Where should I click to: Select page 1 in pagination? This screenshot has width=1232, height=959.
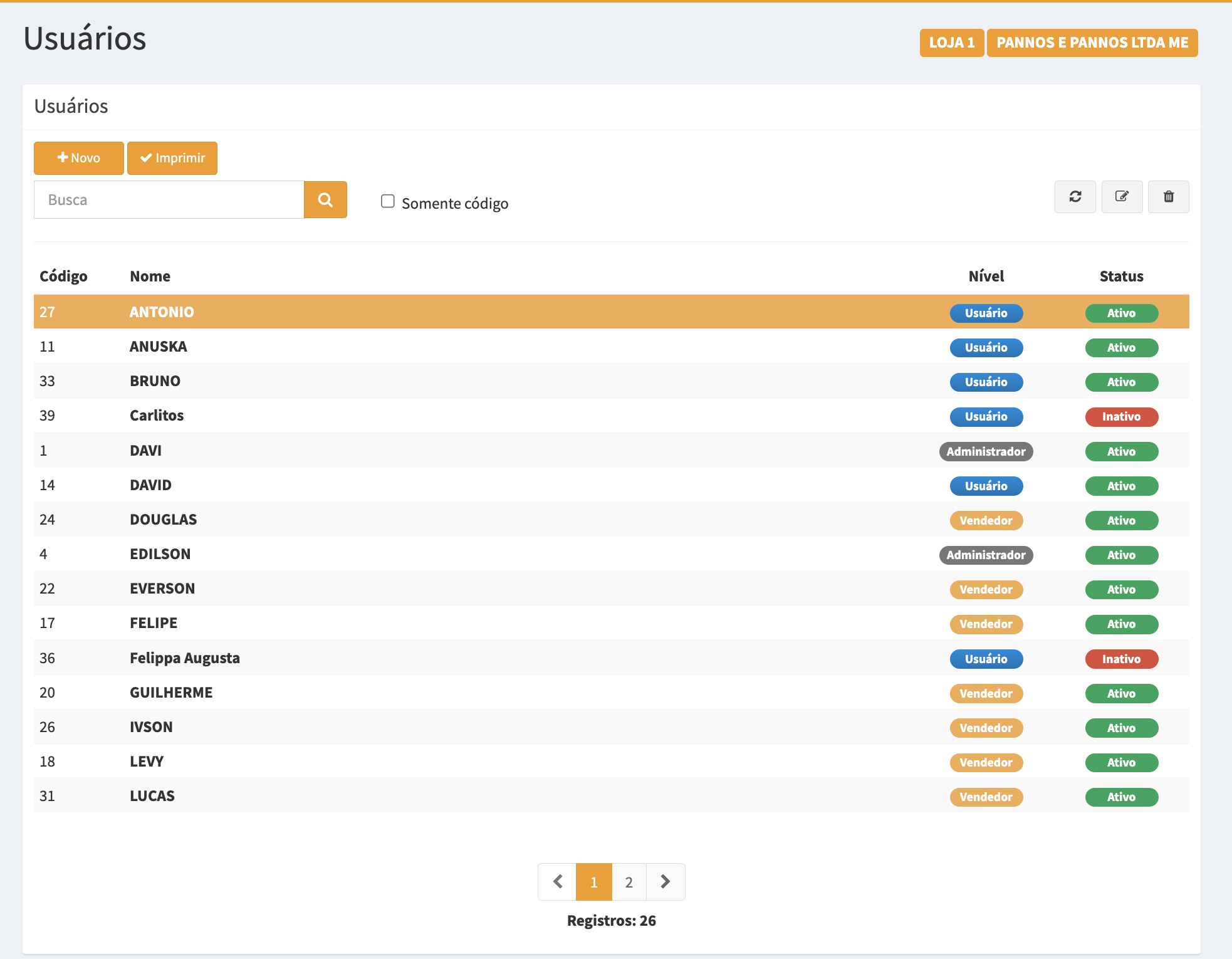click(x=593, y=882)
